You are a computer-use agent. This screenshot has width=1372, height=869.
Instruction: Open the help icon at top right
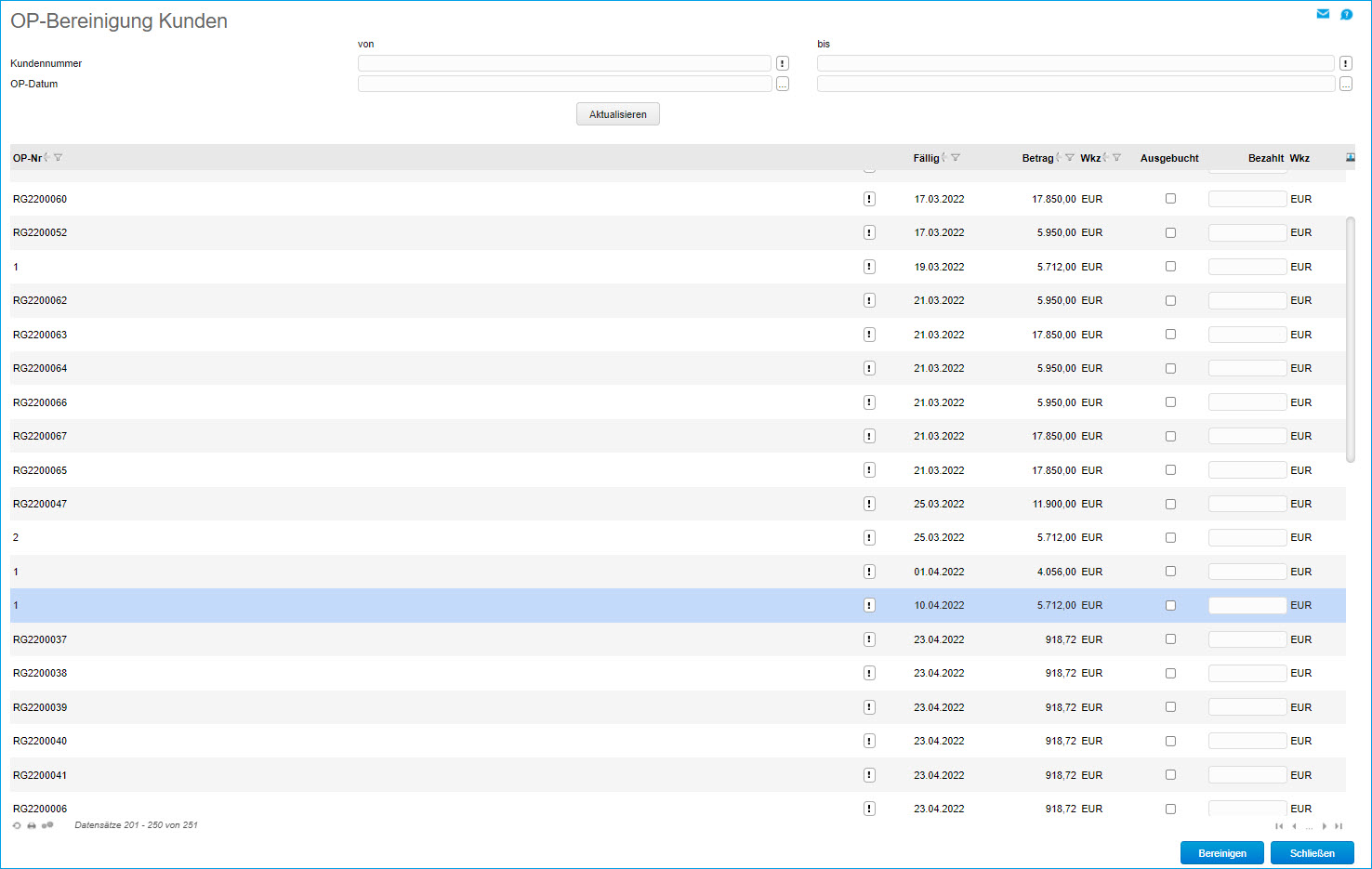(x=1346, y=14)
